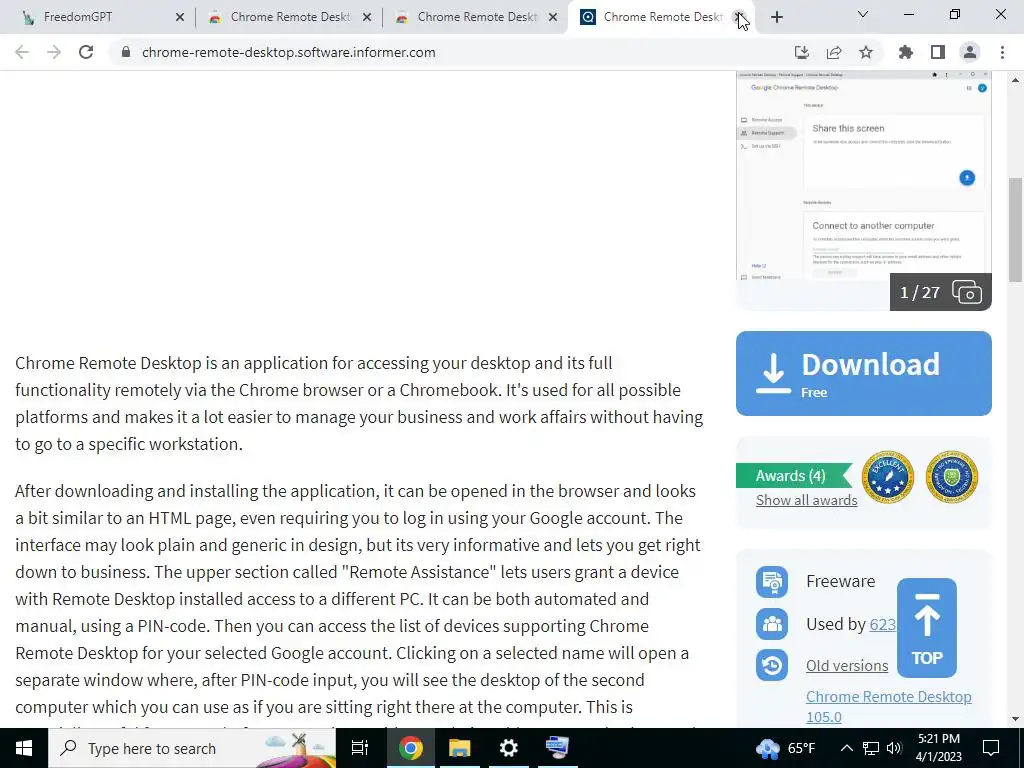Open the network status tray icon
The image size is (1024, 768).
pyautogui.click(x=871, y=748)
